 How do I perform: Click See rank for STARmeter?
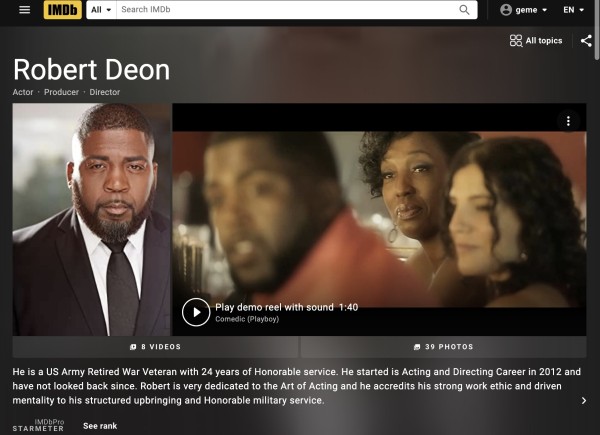pyautogui.click(x=100, y=426)
